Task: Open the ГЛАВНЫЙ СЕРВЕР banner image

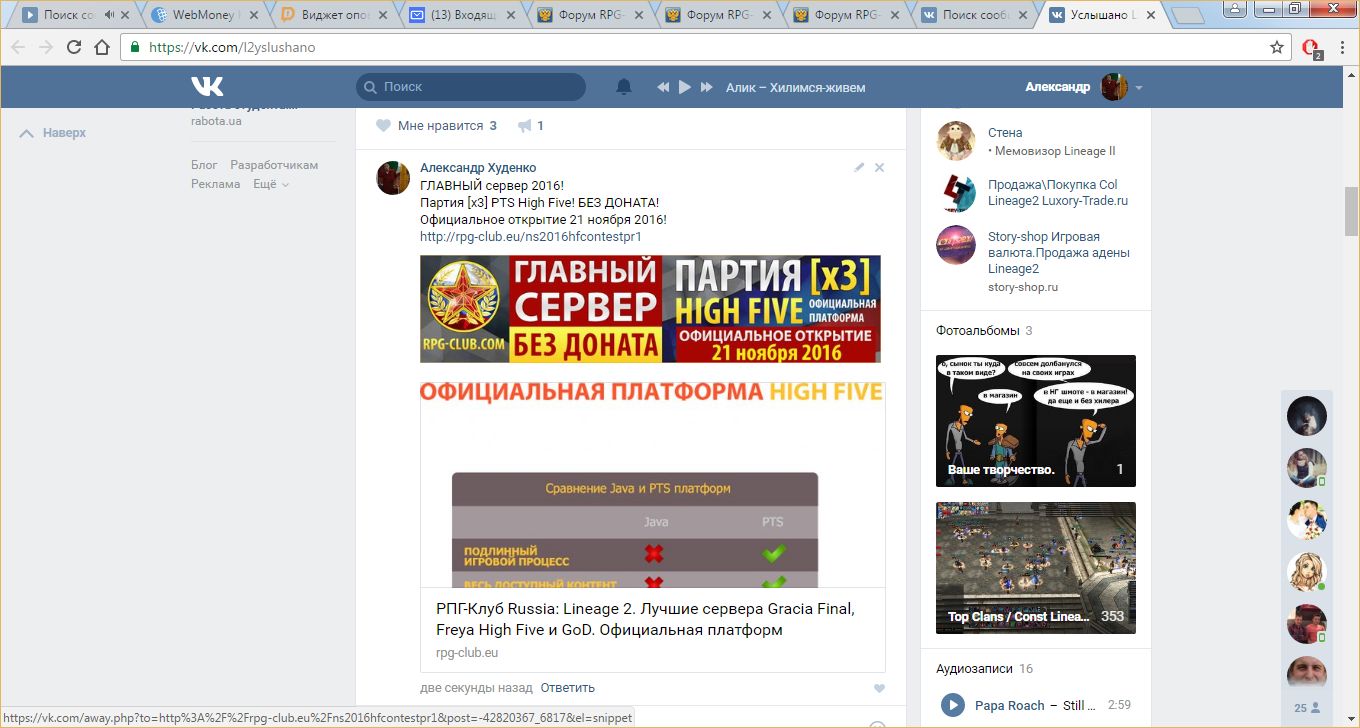Action: [x=650, y=309]
